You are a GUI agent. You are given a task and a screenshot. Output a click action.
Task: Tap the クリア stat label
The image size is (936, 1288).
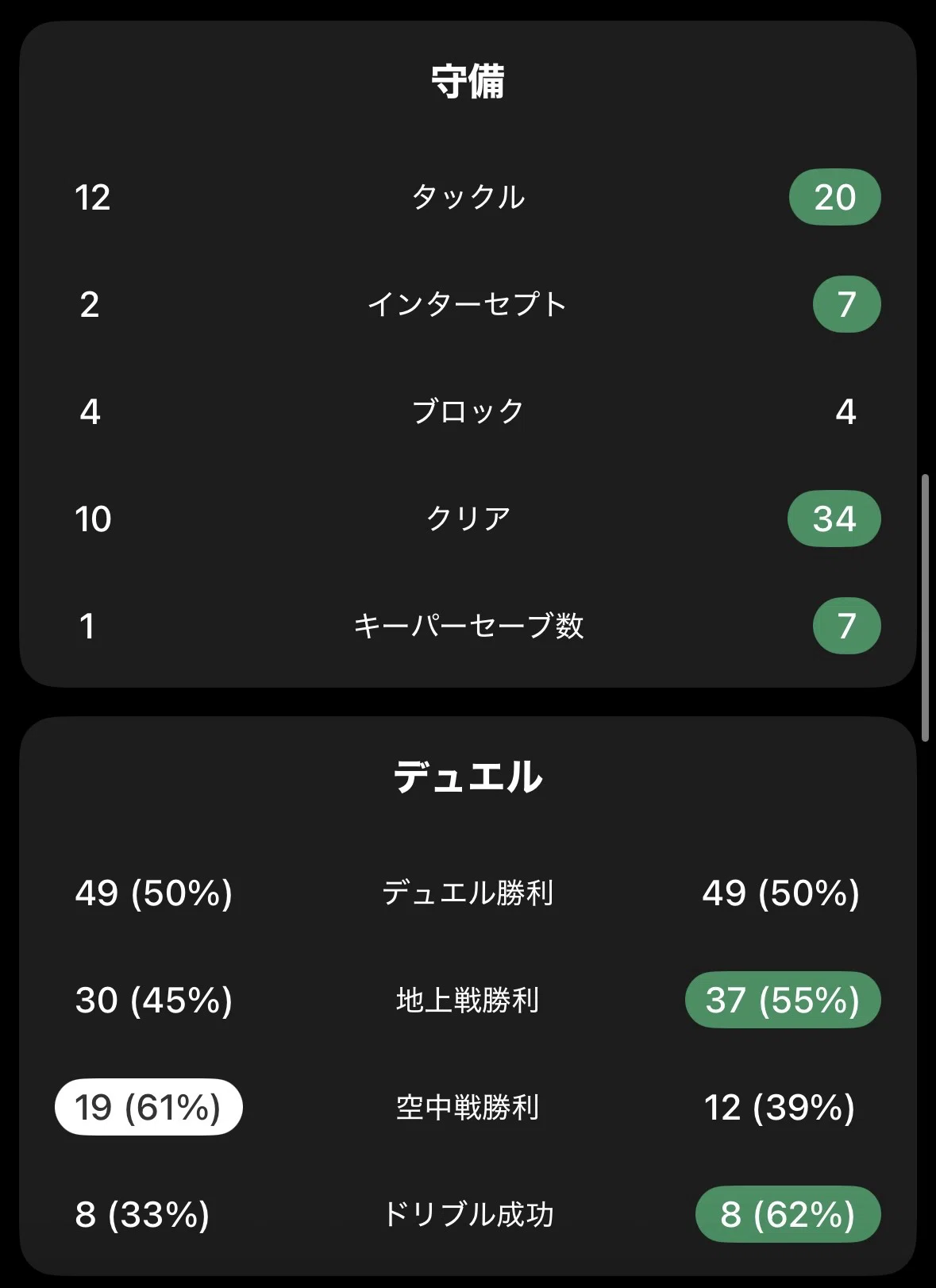pos(468,519)
